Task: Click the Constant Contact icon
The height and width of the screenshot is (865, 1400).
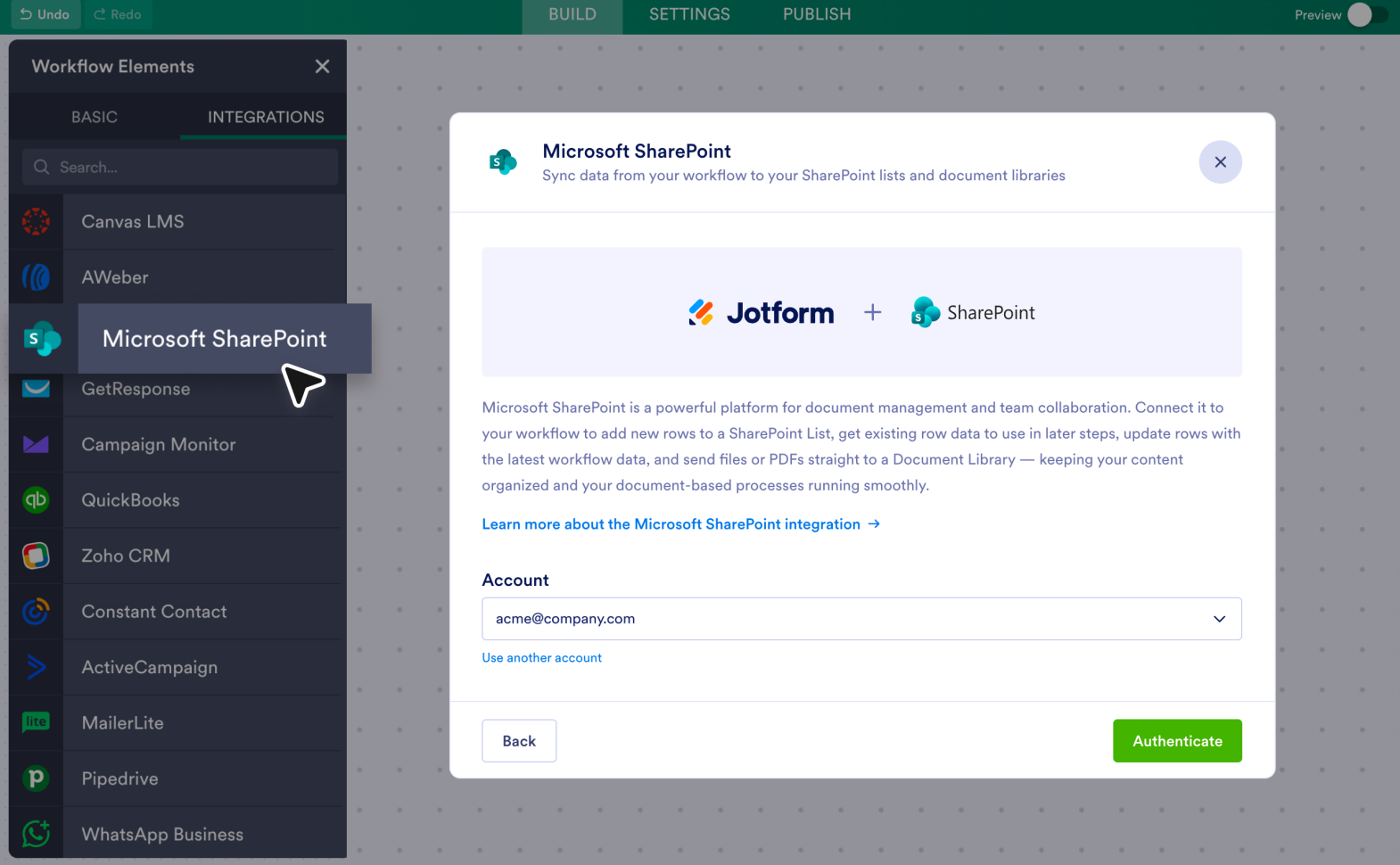Action: coord(36,612)
